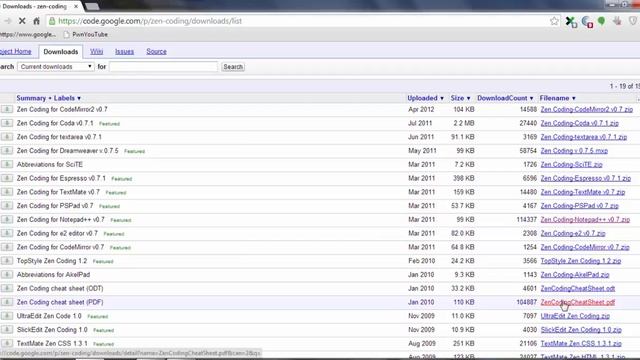Image resolution: width=640 pixels, height=360 pixels.
Task: Open the TopStyle.Zen.Coding.1.2.zip link
Action: pyautogui.click(x=581, y=261)
